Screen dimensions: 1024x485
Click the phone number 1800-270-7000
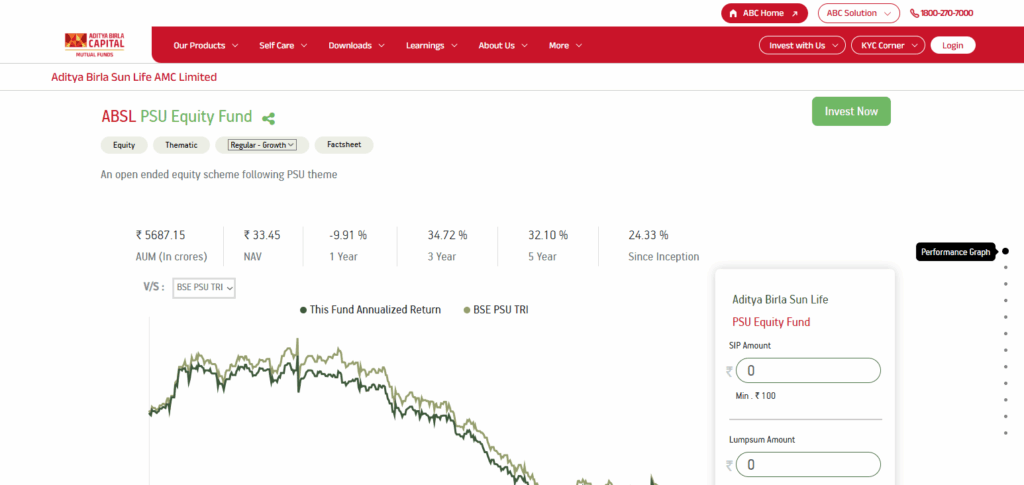tap(941, 13)
